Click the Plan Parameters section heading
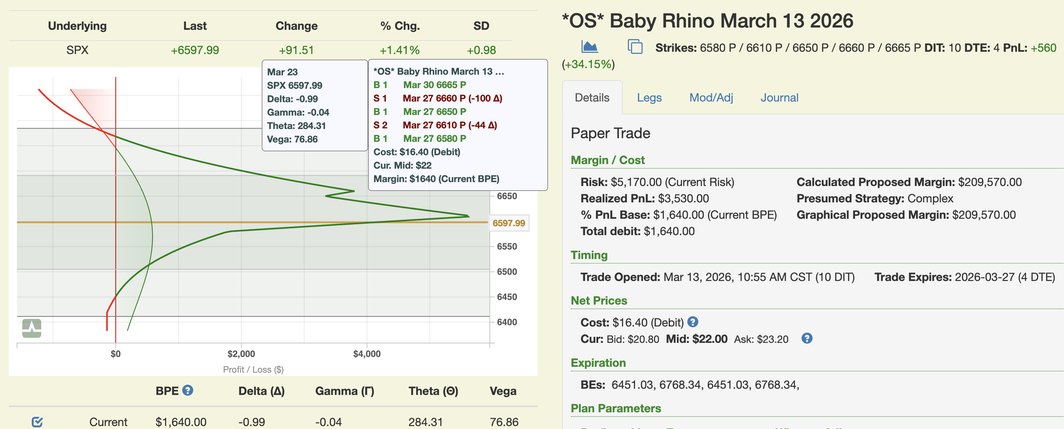1064x429 pixels. pyautogui.click(x=616, y=408)
